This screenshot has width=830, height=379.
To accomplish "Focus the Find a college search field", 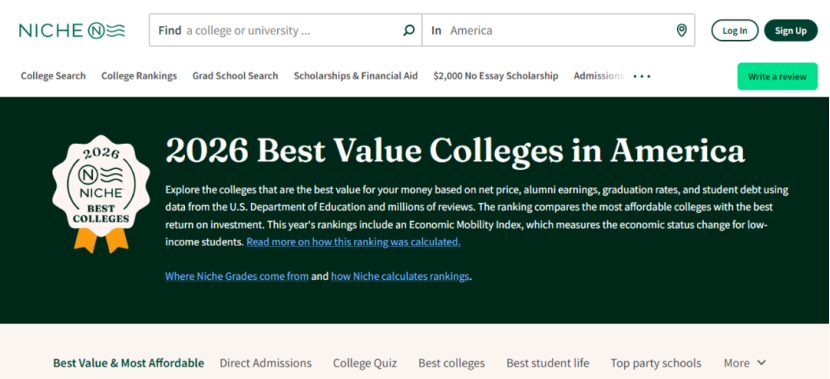I will point(286,30).
